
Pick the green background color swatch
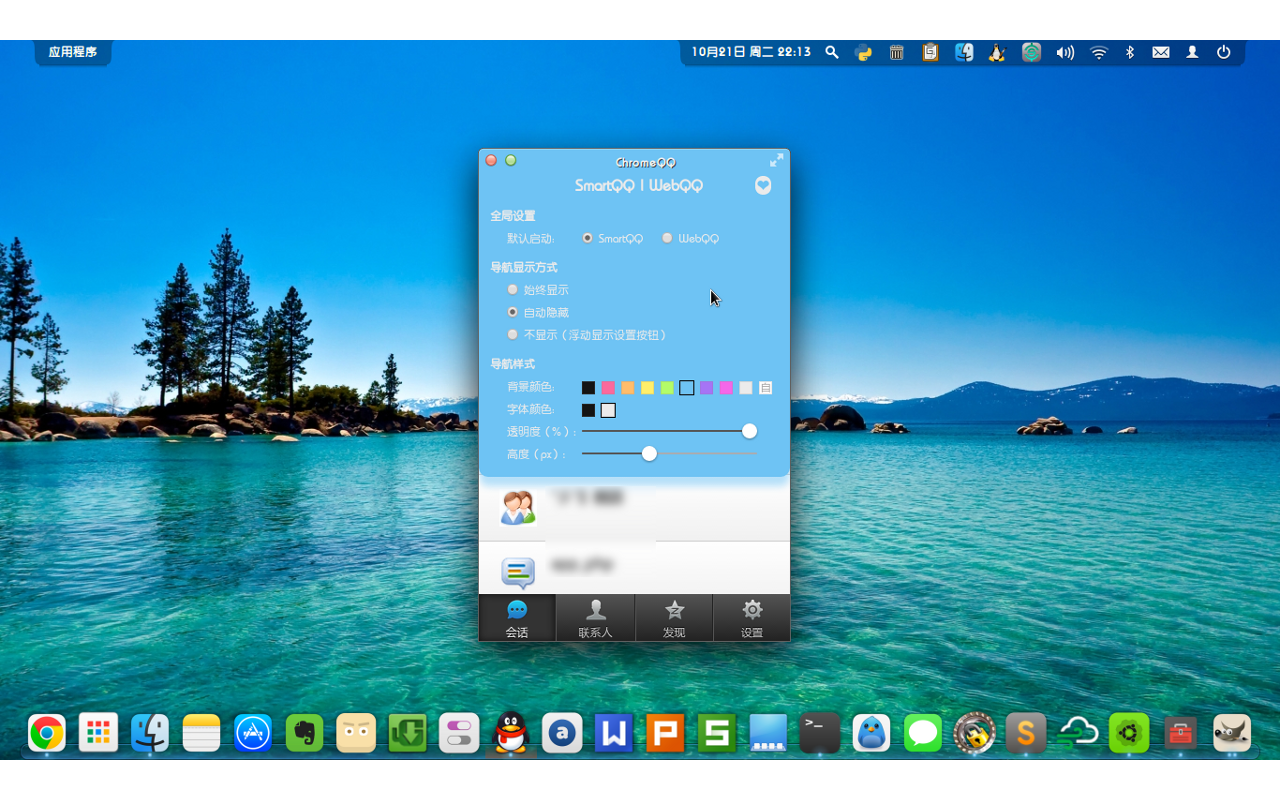[667, 388]
